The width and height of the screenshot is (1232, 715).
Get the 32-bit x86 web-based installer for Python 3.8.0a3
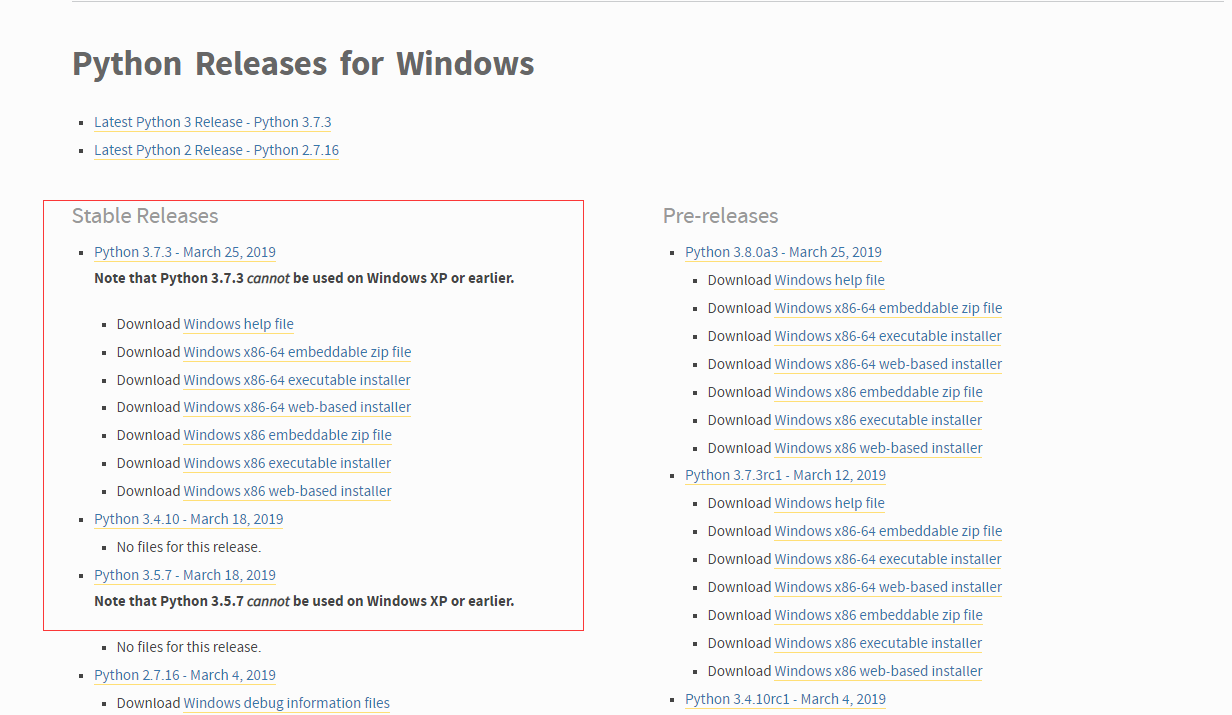(x=879, y=448)
